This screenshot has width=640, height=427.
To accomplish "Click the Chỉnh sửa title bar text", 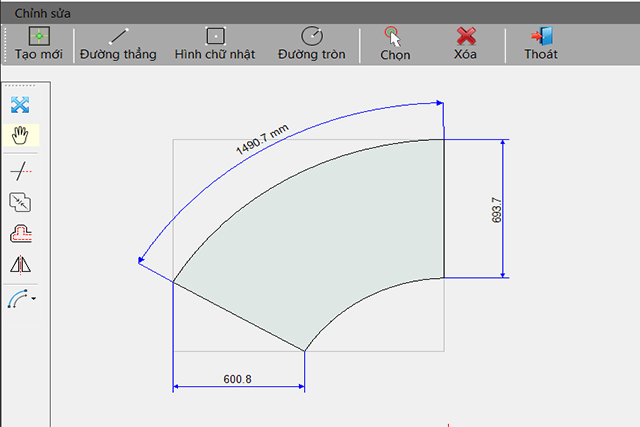I will point(42,13).
